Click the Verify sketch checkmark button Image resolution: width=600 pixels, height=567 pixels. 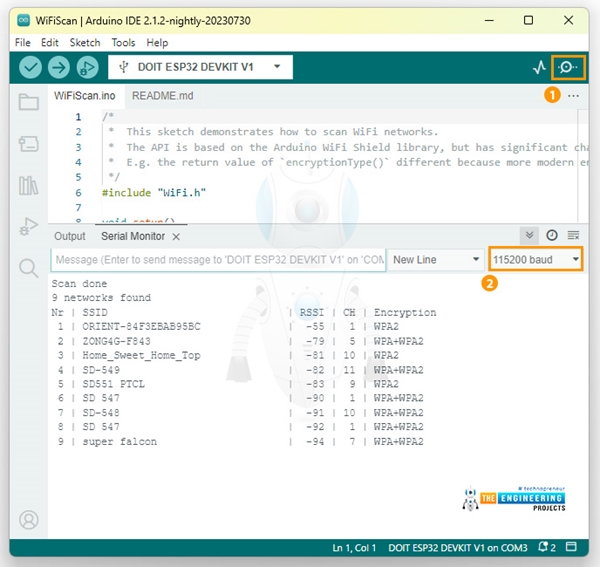point(31,67)
